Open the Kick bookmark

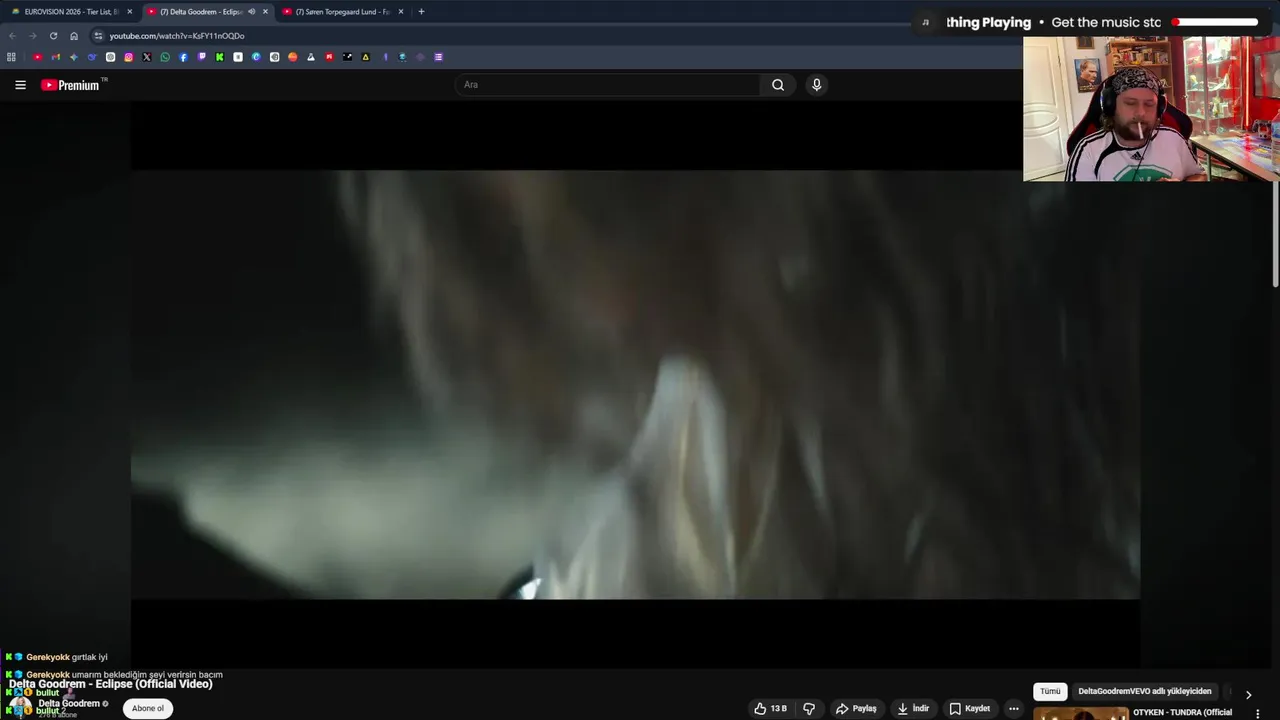point(219,57)
